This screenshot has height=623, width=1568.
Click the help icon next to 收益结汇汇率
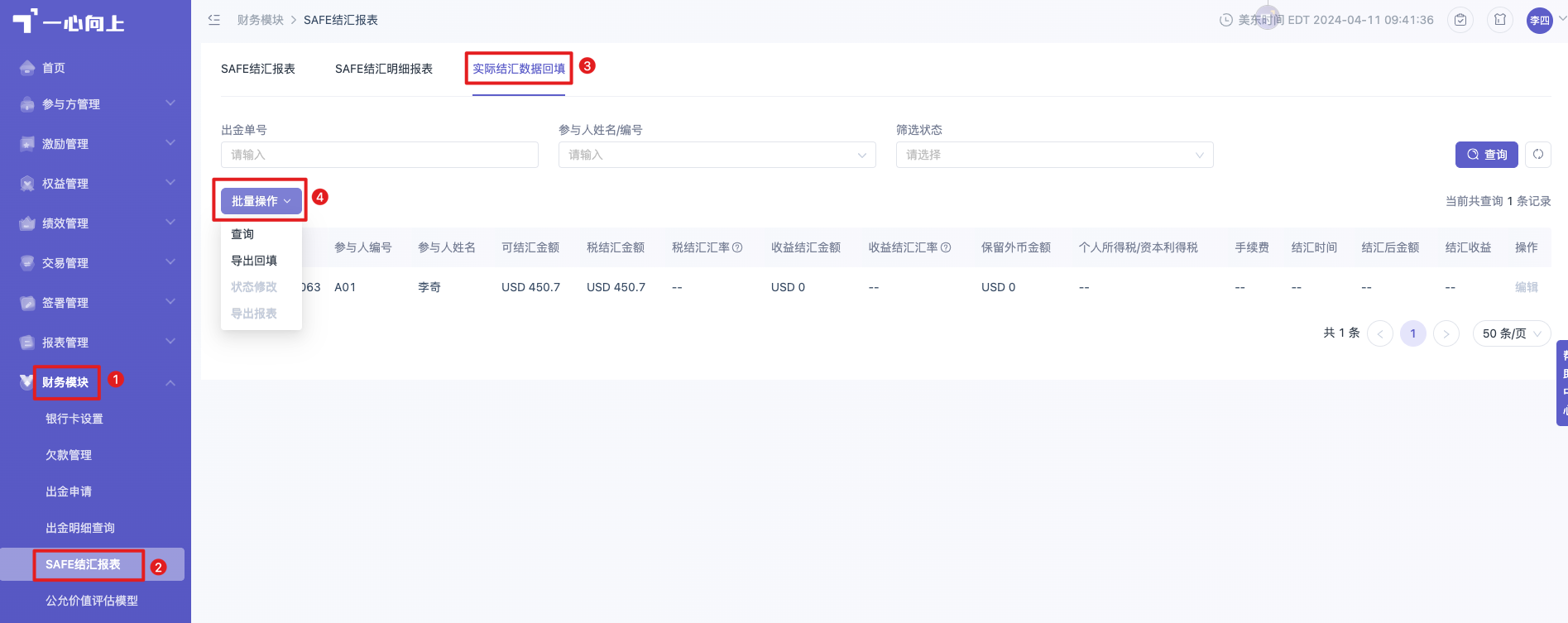(946, 247)
